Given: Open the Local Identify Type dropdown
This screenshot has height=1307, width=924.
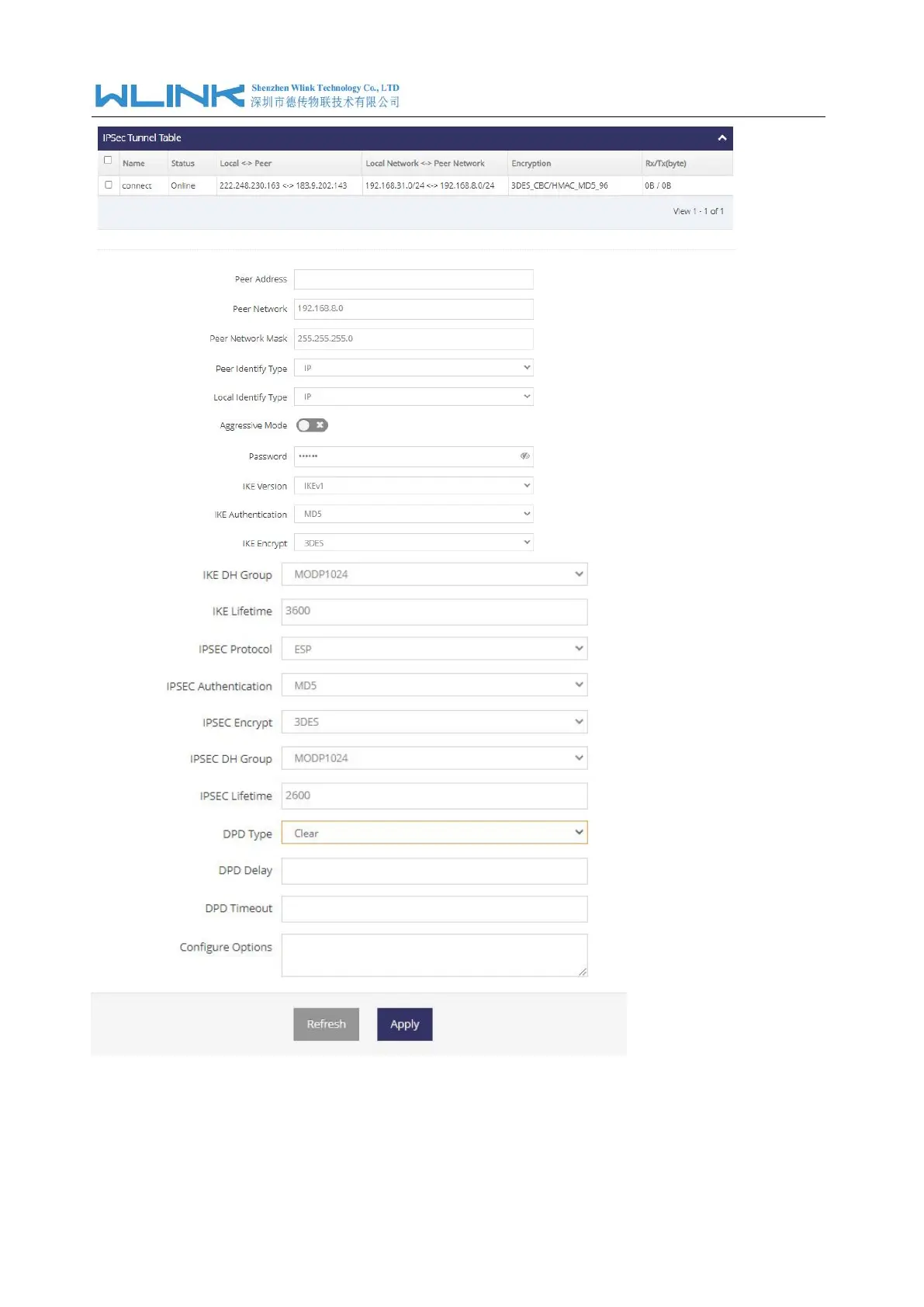Looking at the screenshot, I should click(414, 397).
